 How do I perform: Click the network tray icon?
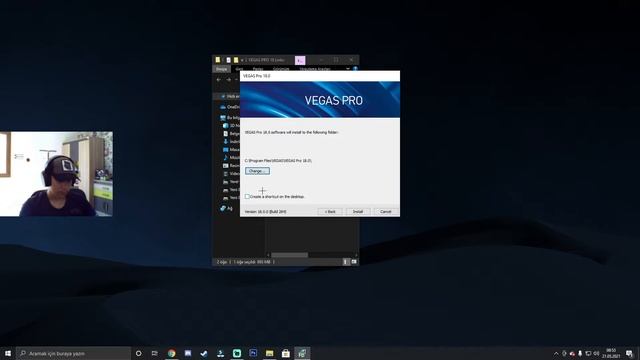coord(588,353)
